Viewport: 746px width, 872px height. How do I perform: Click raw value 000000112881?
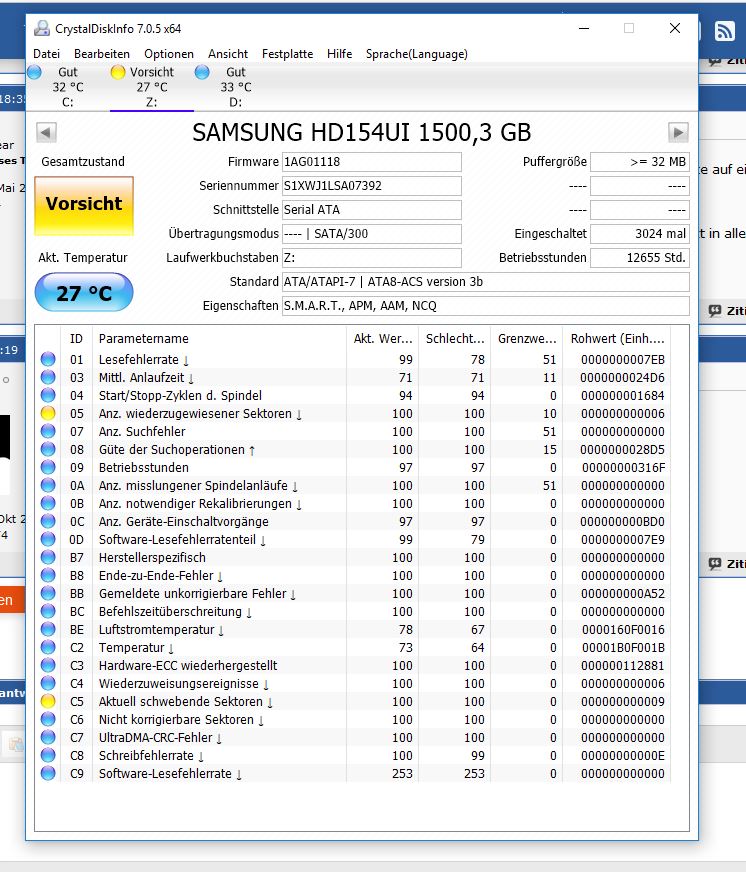[x=623, y=666]
